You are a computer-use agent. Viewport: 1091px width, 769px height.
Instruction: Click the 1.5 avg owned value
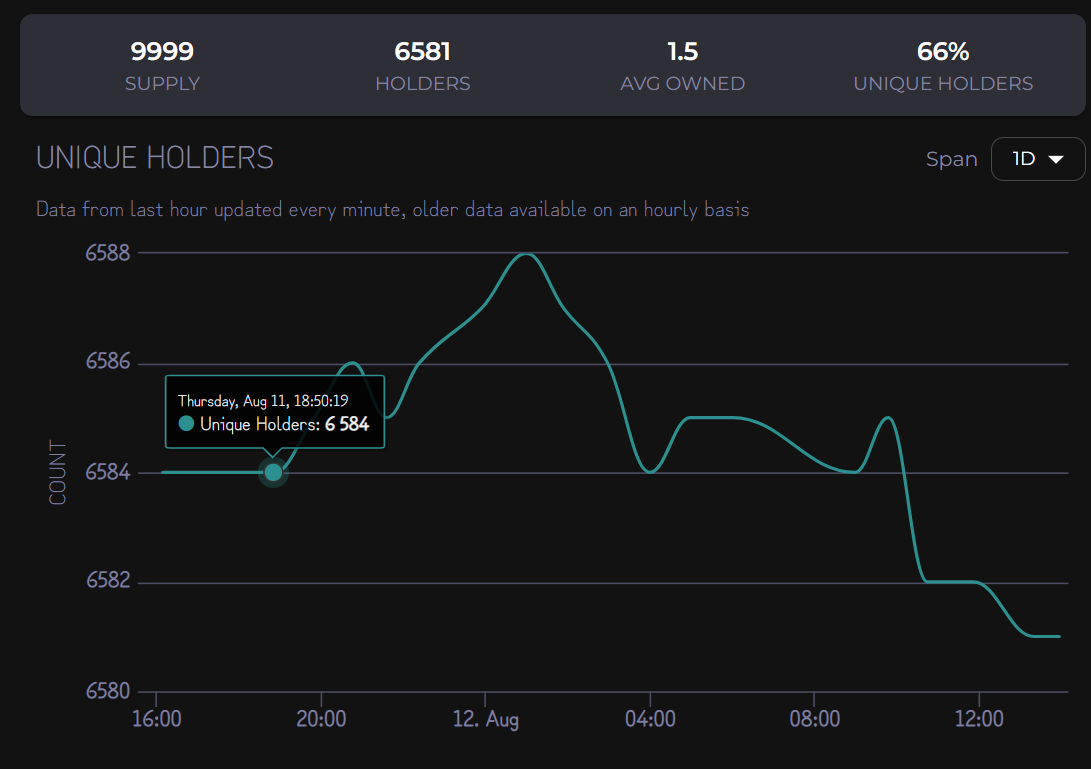(x=683, y=51)
